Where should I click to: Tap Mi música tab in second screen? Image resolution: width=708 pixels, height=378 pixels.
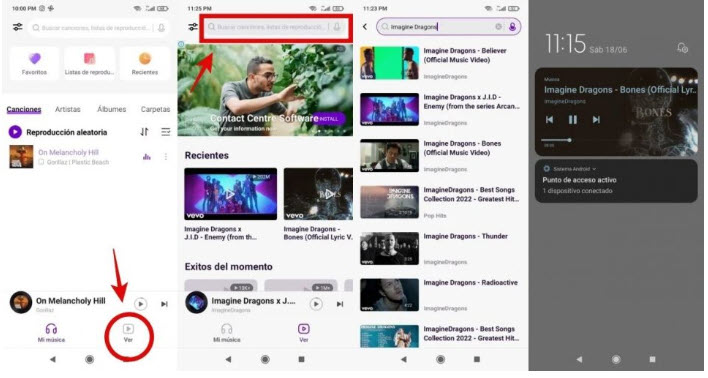[x=227, y=333]
